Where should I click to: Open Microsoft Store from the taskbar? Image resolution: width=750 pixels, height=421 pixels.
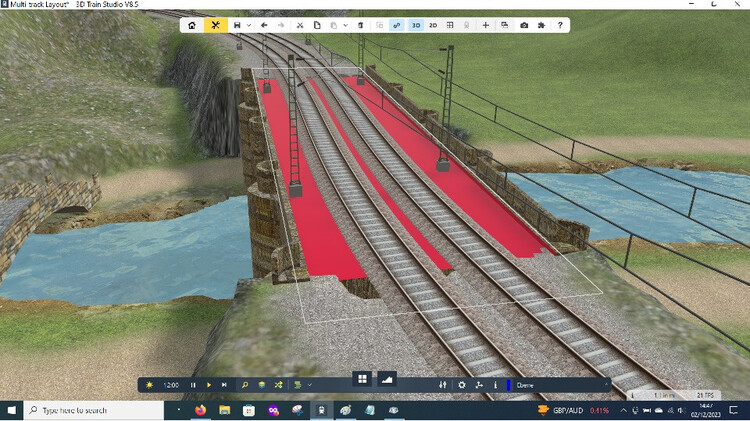(249, 410)
